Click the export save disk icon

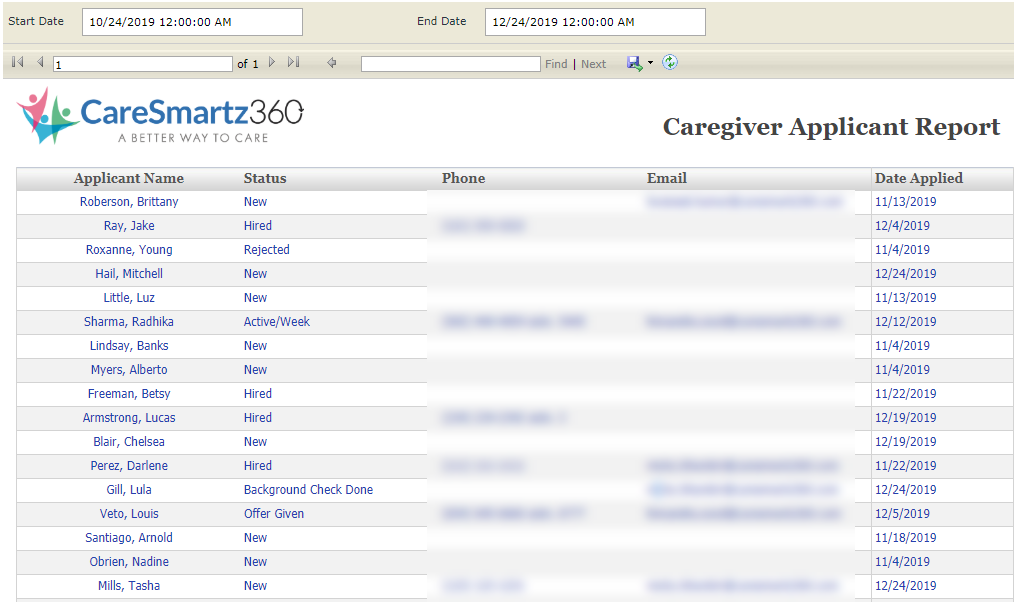634,63
